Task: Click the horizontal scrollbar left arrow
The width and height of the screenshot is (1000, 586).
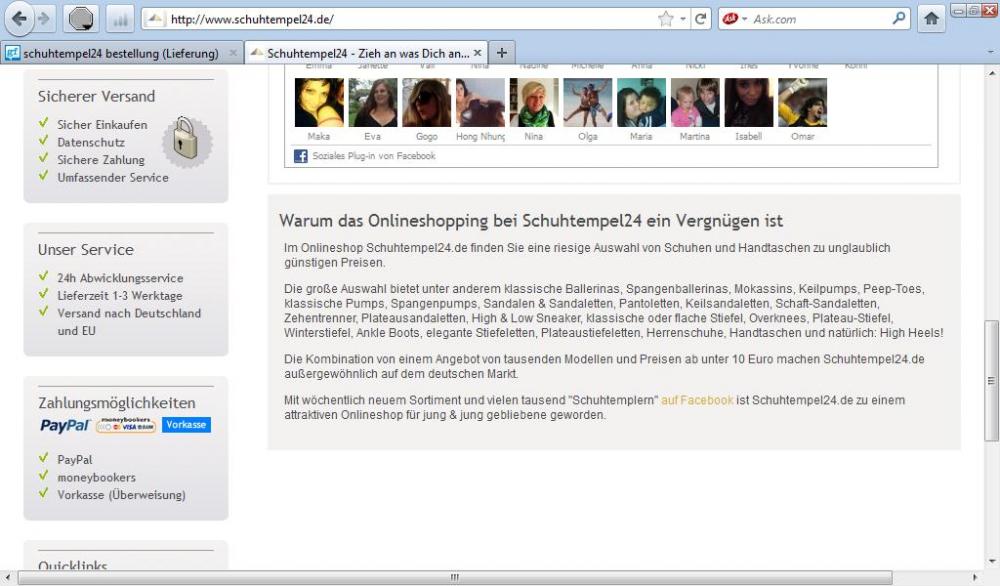Action: point(8,578)
